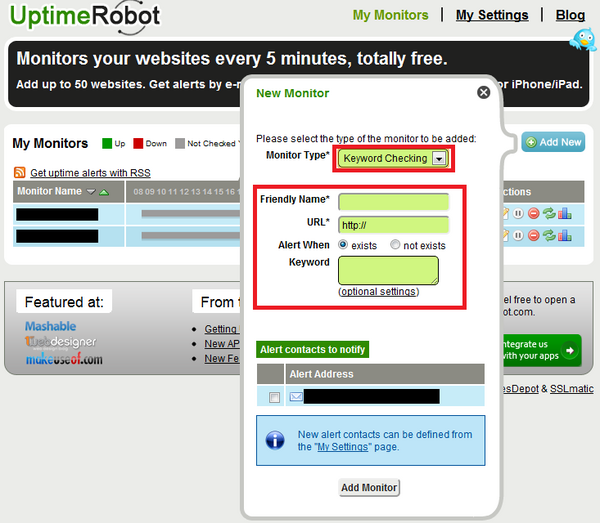The height and width of the screenshot is (523, 600).
Task: Check the alert contact email checkbox
Action: click(274, 397)
